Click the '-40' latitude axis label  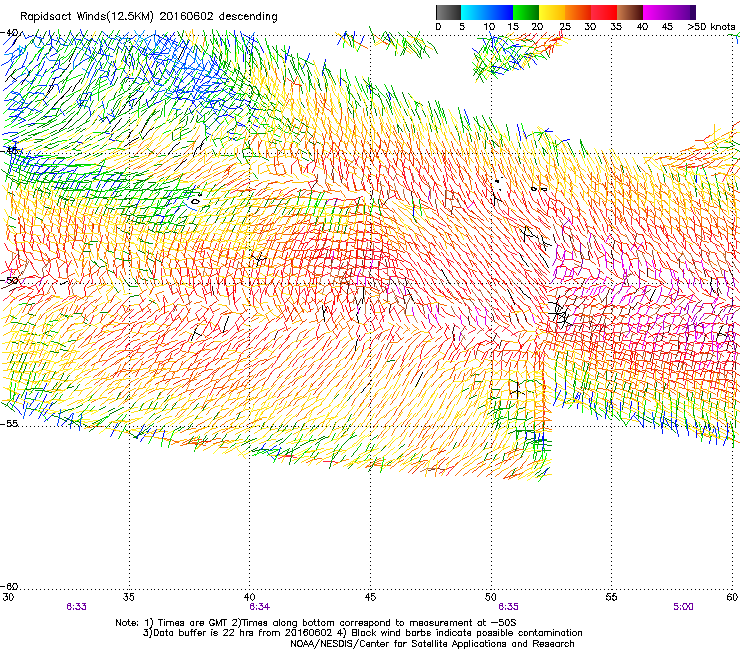tap(9, 33)
